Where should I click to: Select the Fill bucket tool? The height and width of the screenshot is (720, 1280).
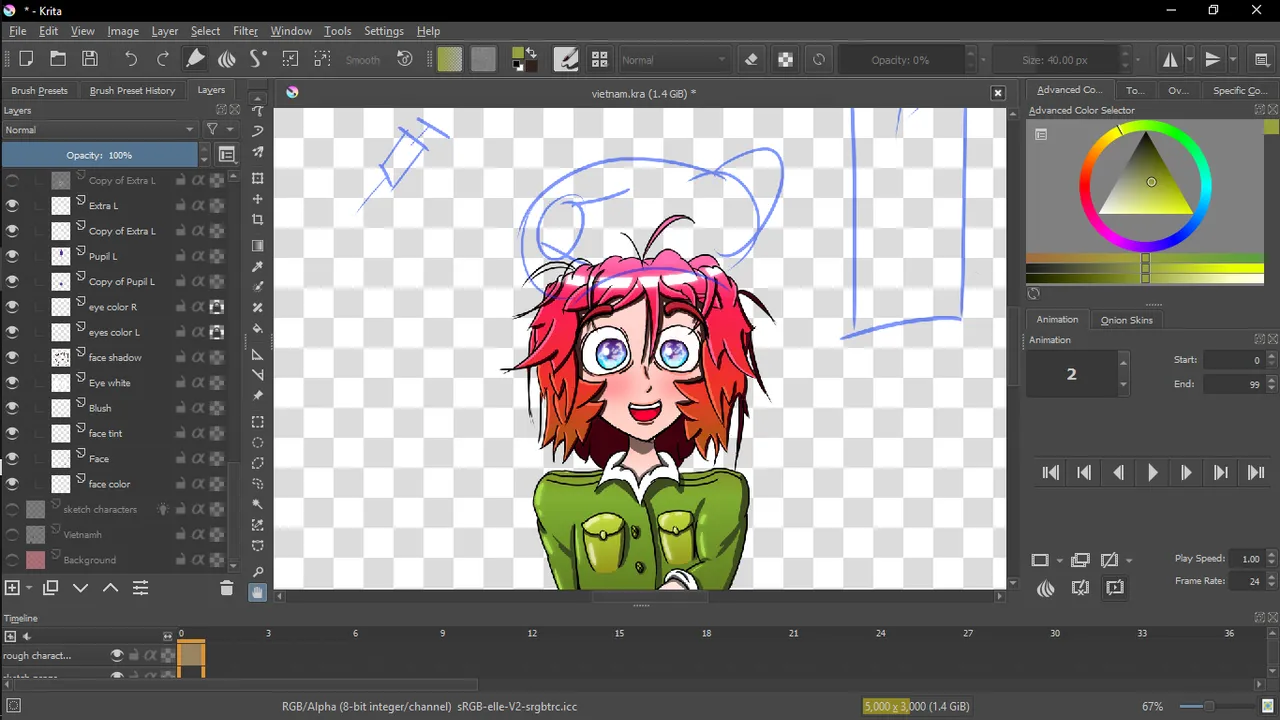pos(257,328)
